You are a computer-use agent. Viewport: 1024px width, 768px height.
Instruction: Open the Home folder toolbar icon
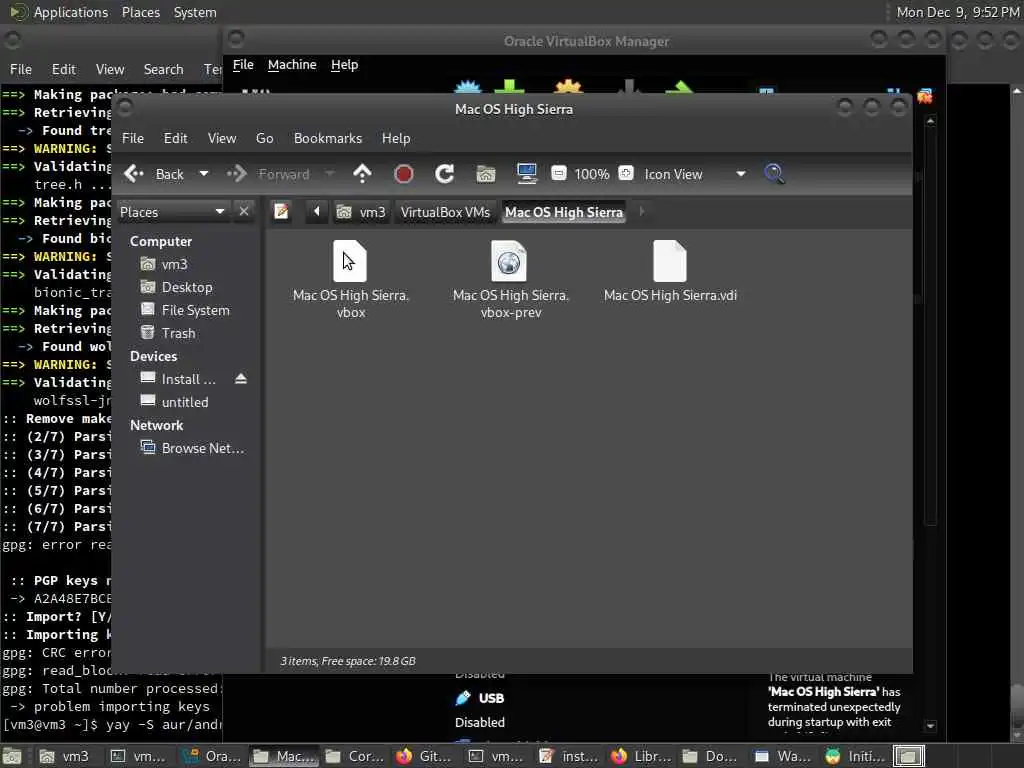[486, 174]
